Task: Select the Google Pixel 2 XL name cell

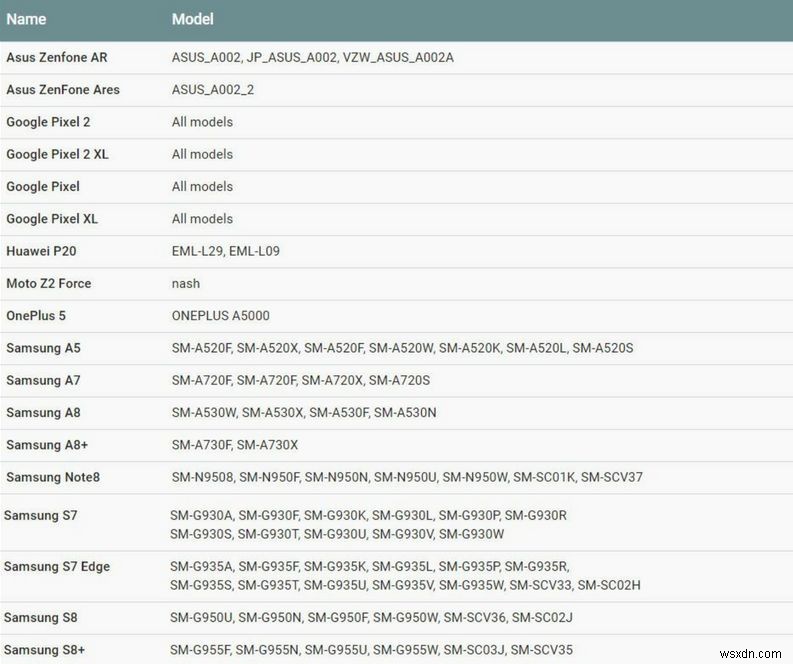Action: click(x=57, y=155)
